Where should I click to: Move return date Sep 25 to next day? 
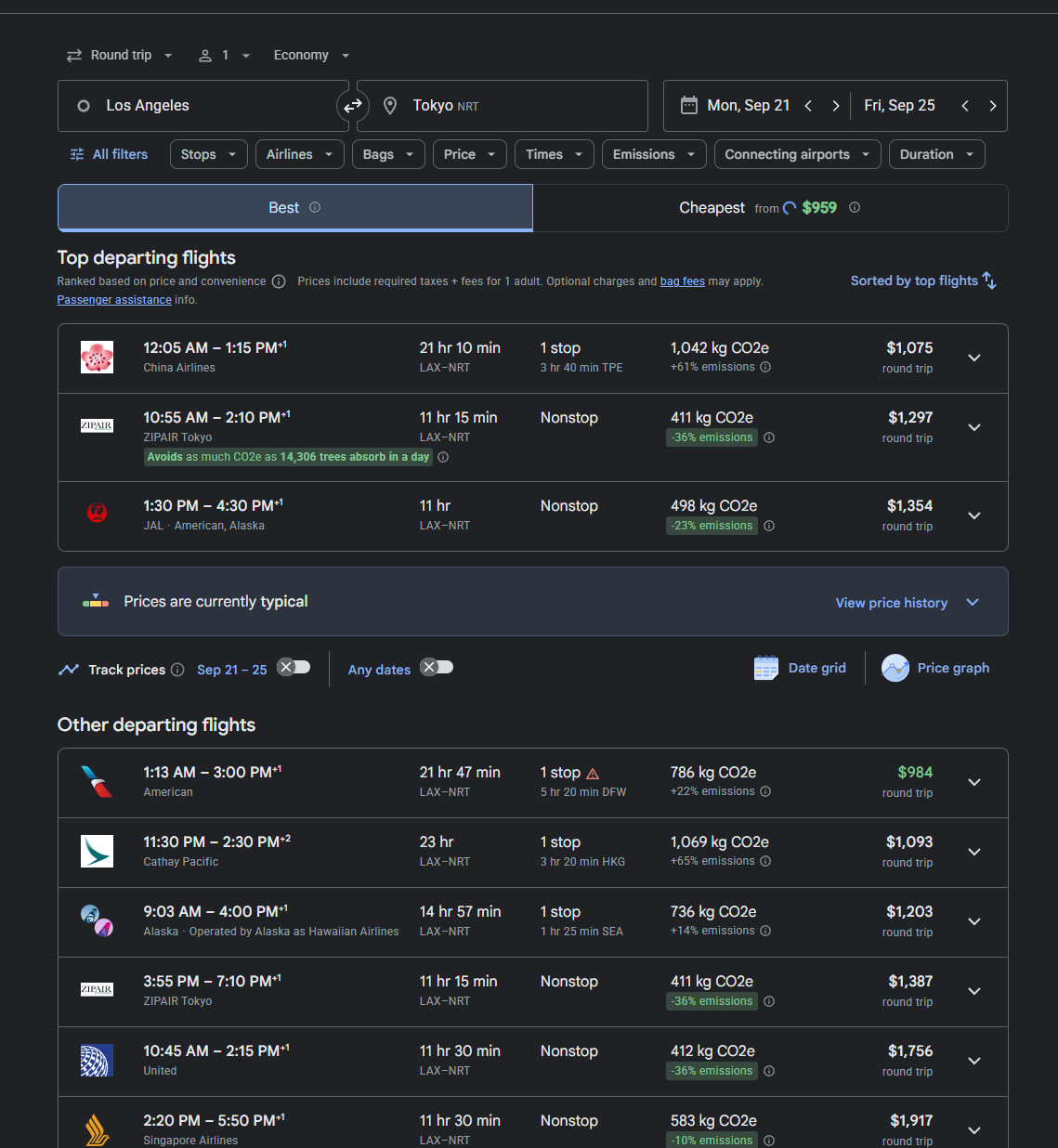pos(993,106)
